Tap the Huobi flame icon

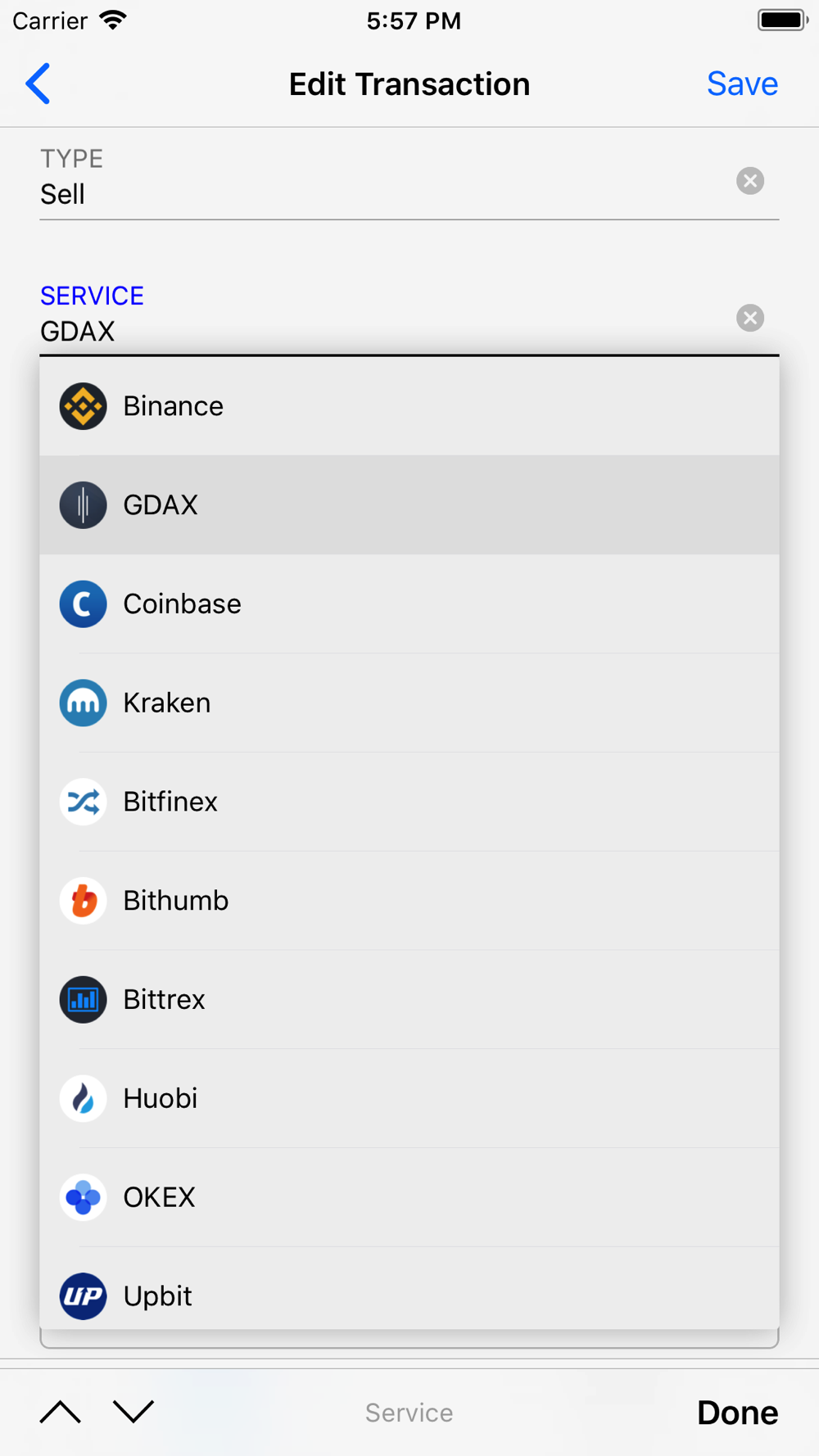(83, 1098)
